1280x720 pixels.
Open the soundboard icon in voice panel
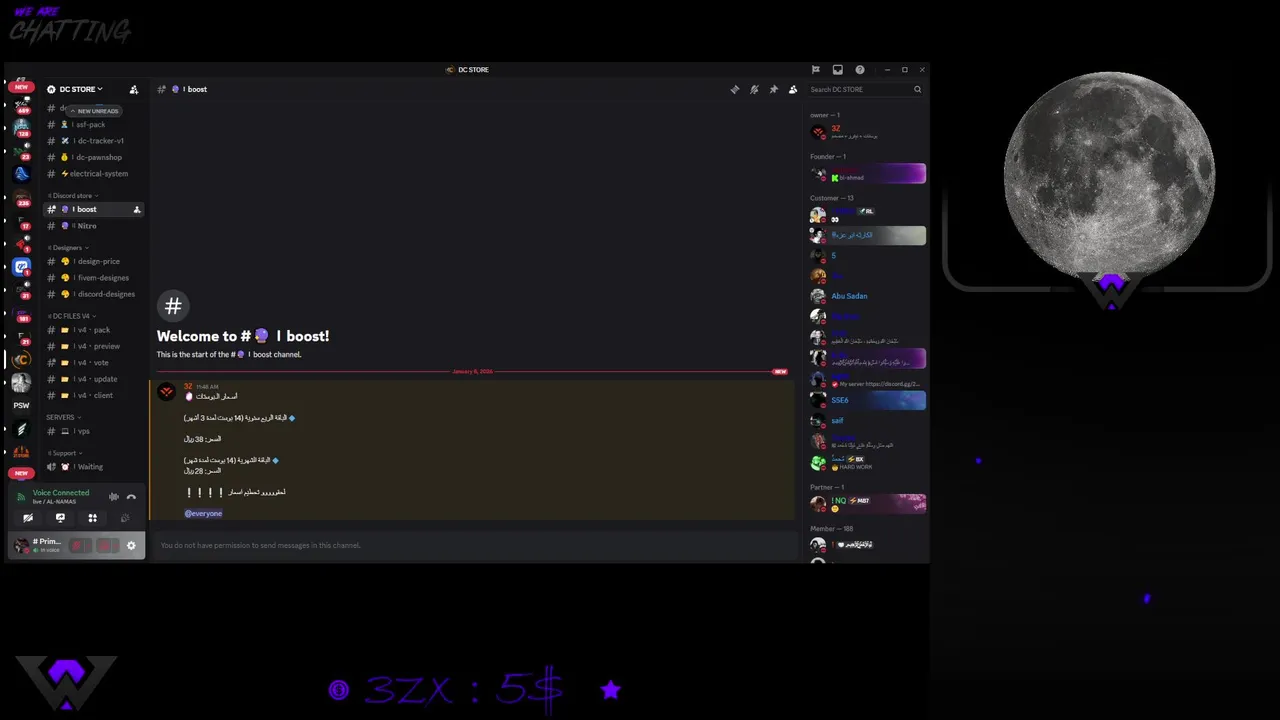coord(125,518)
